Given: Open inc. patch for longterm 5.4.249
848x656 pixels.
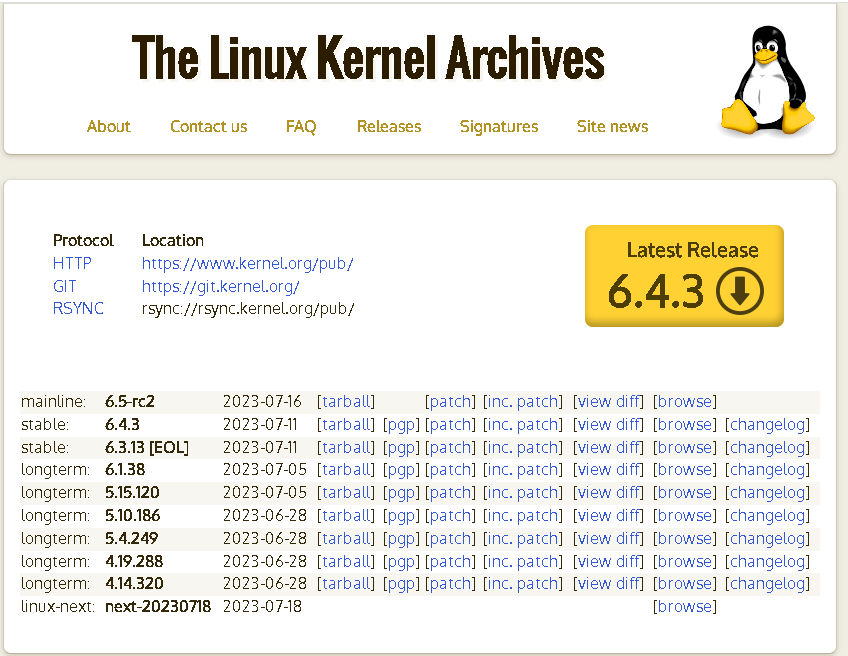Looking at the screenshot, I should (522, 539).
